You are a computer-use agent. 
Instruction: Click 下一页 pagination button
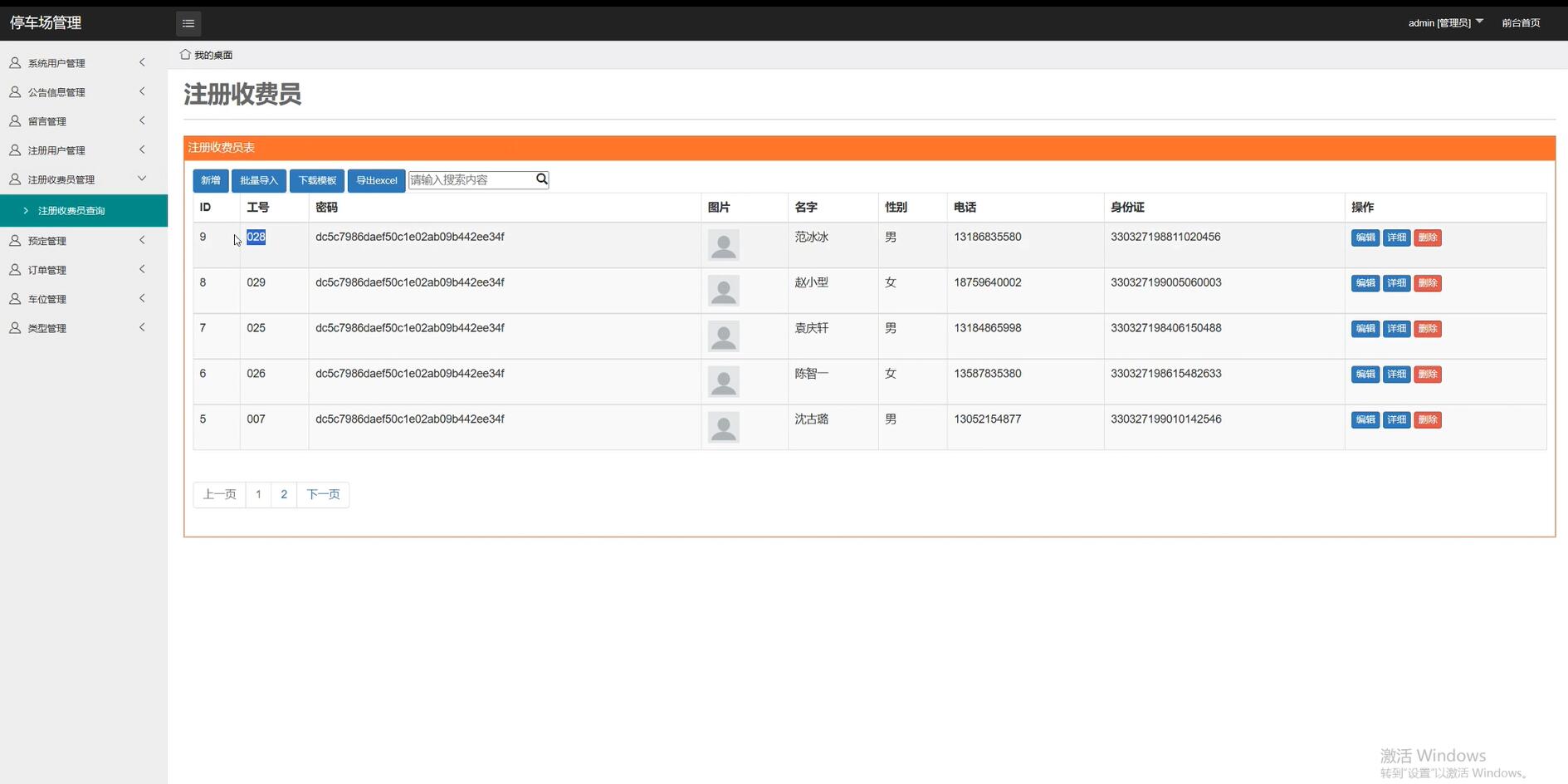(x=323, y=494)
